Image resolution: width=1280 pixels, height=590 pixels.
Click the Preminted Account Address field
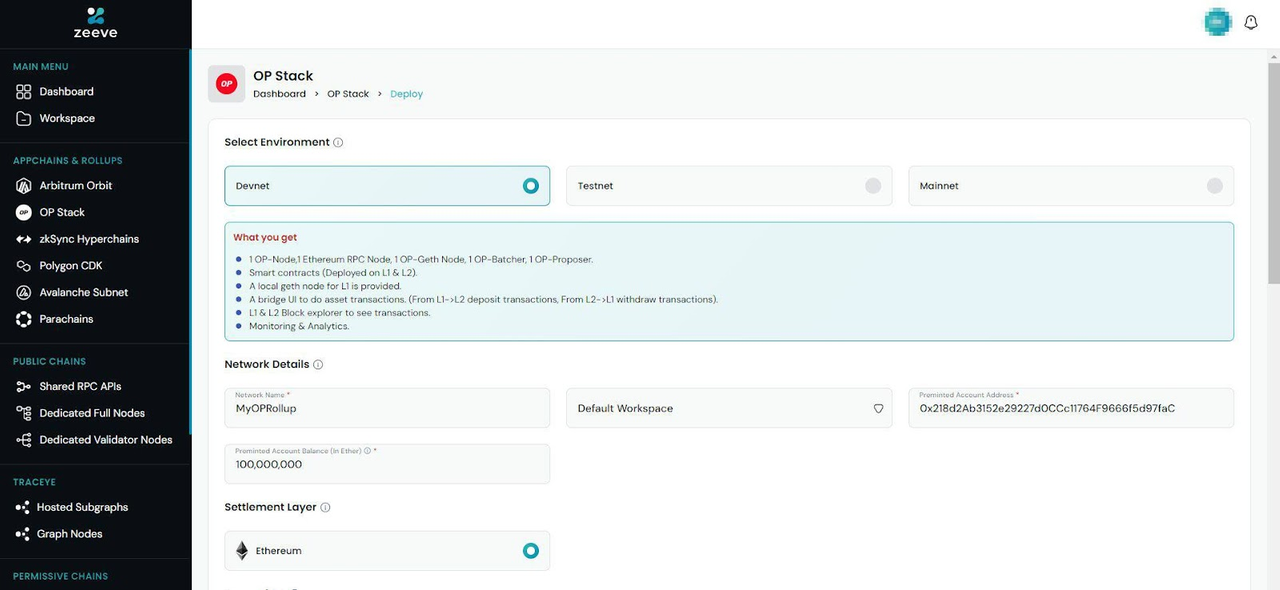[1071, 408]
